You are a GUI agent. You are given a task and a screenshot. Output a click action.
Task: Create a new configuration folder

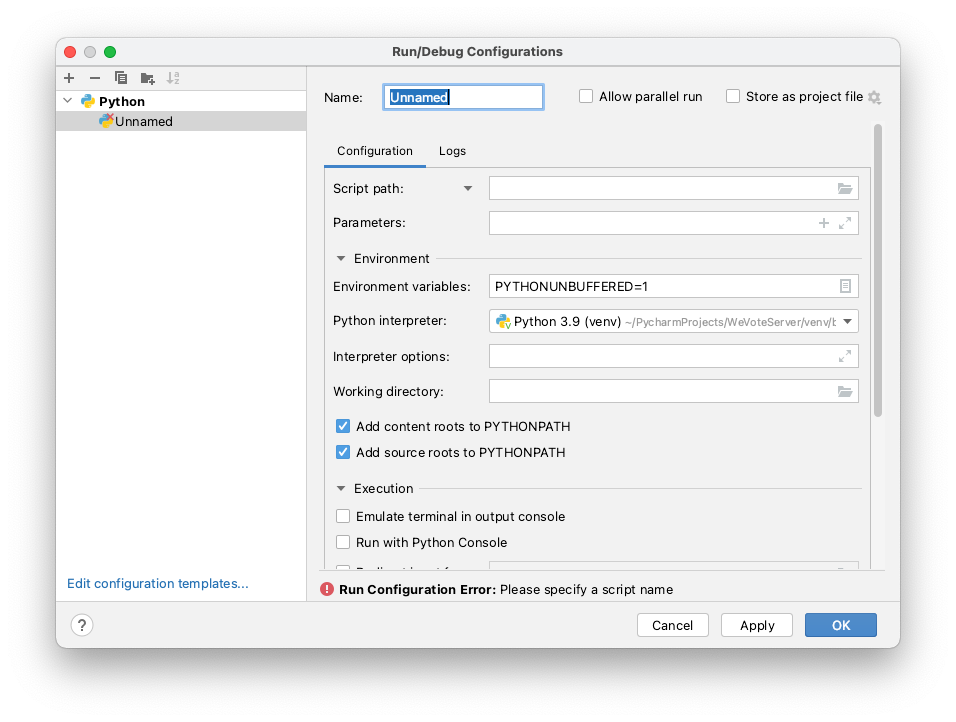click(x=148, y=78)
